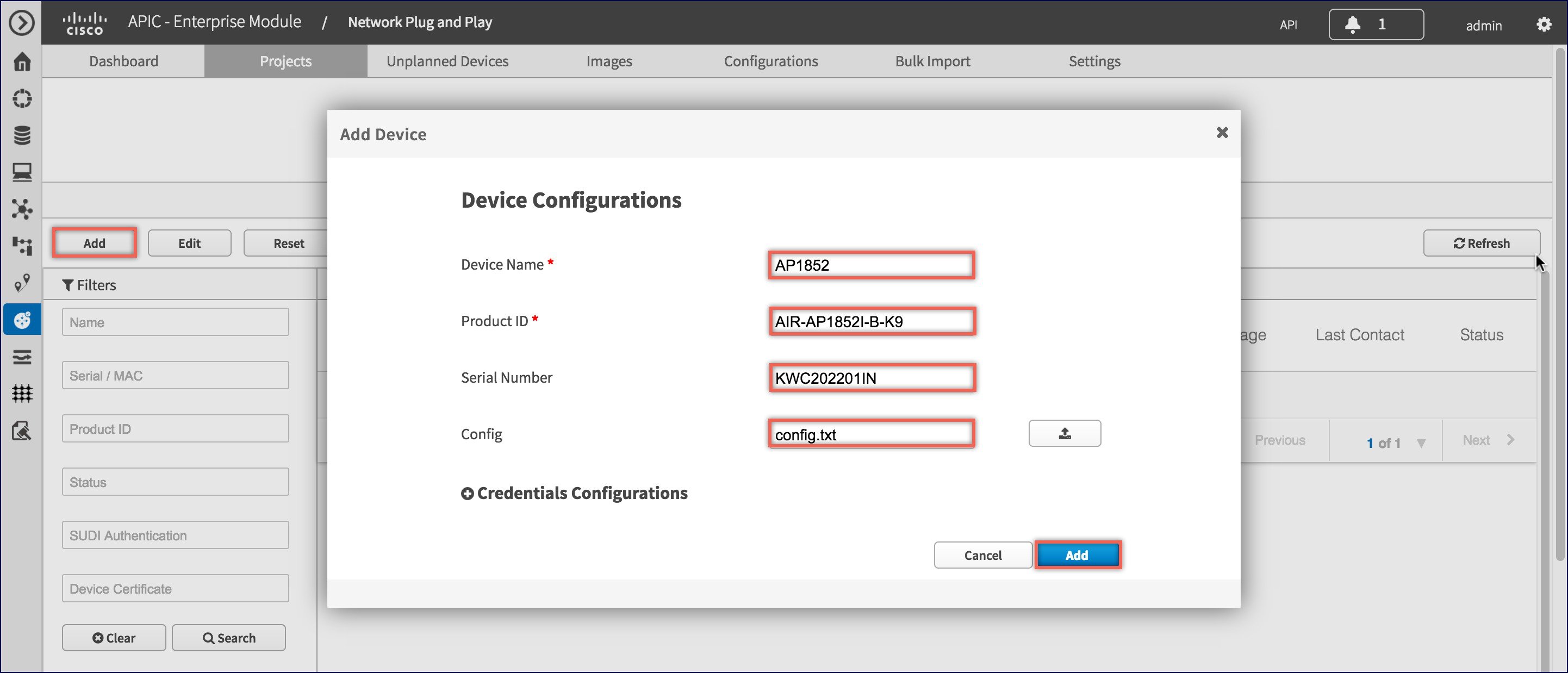Focus the Product ID field in dialog
Viewport: 1568px width, 673px height.
pos(871,321)
